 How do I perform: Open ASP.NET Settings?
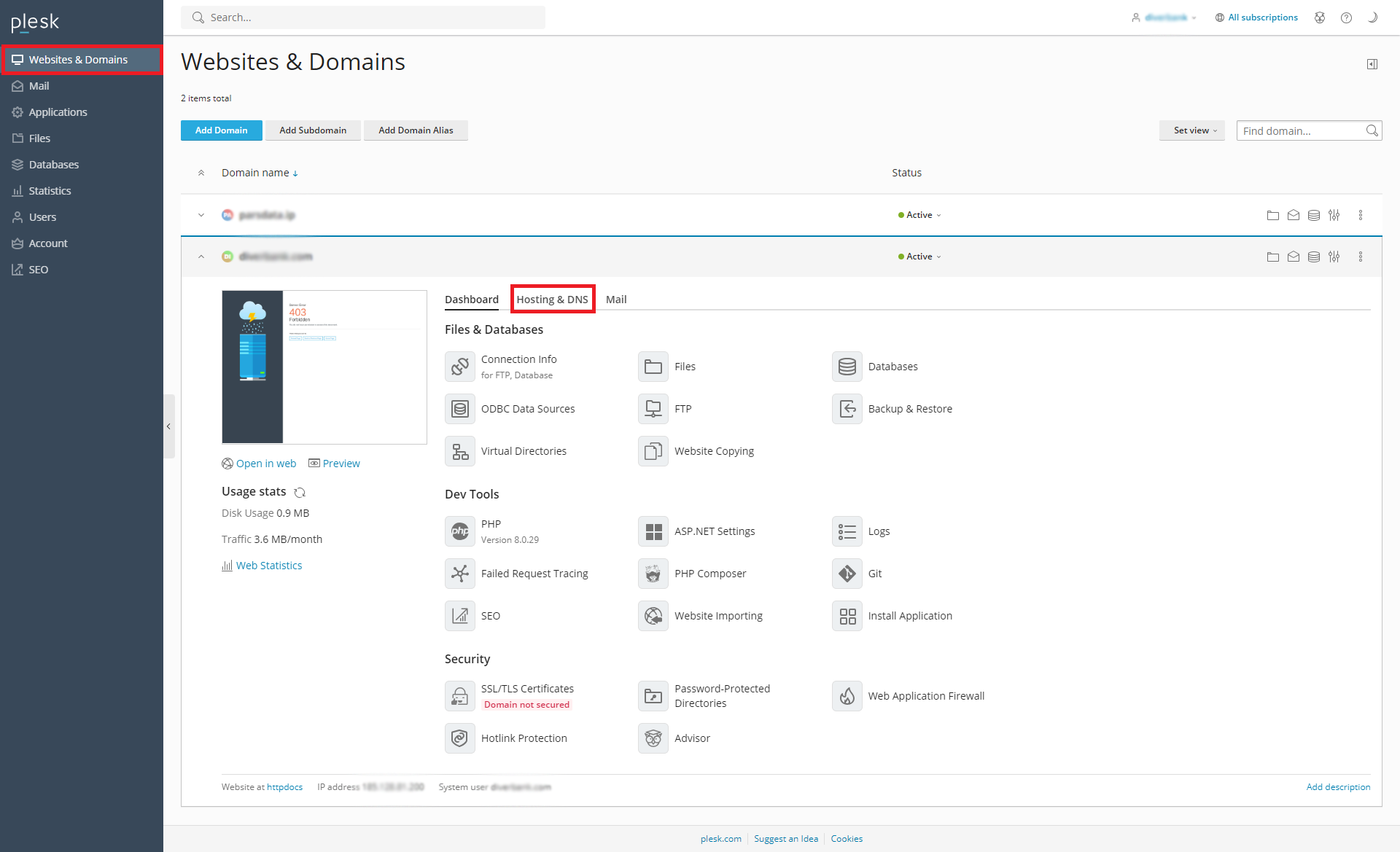coord(697,531)
